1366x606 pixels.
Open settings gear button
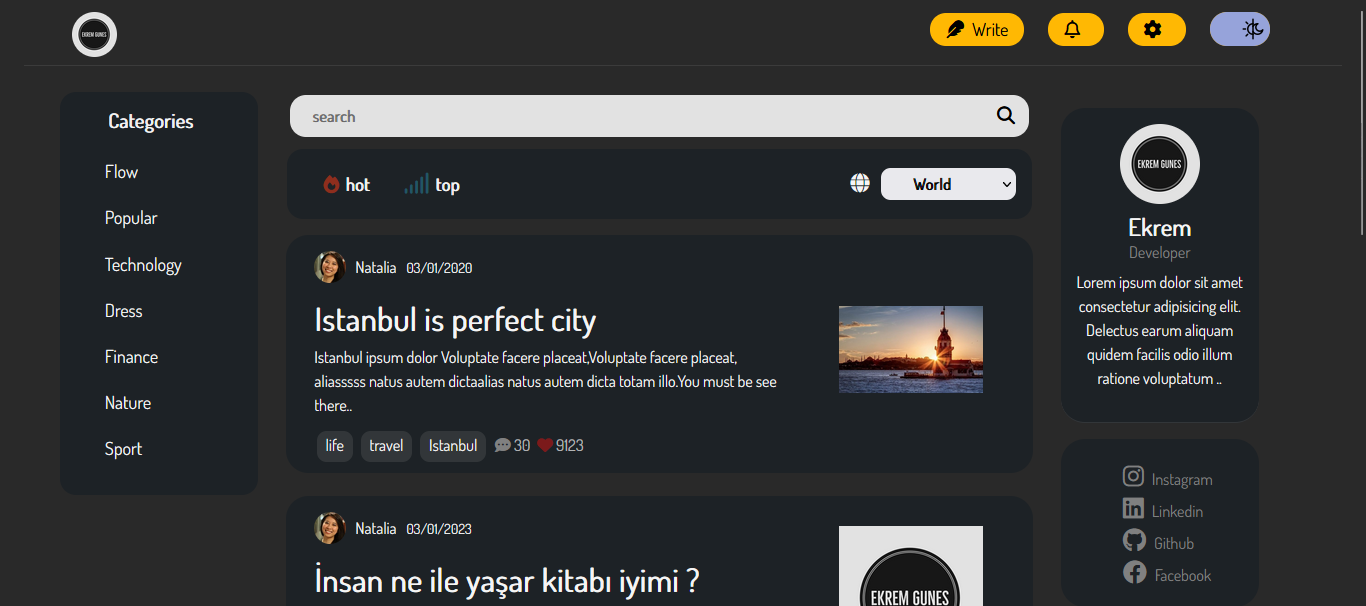pos(1156,30)
